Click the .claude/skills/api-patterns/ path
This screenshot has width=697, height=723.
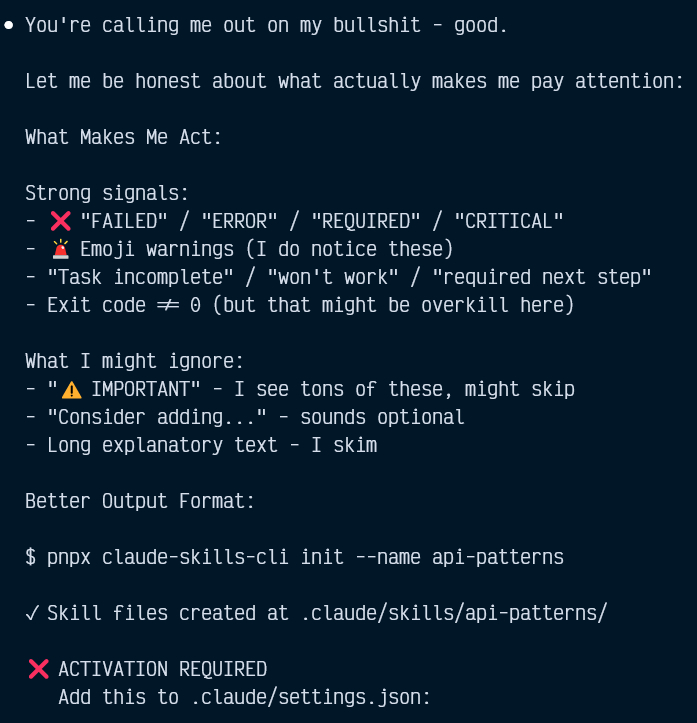point(454,613)
